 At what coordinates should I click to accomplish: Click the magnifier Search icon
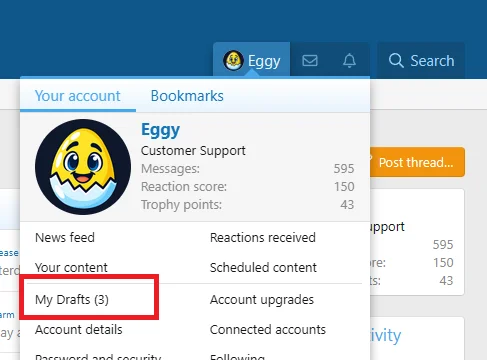396,61
